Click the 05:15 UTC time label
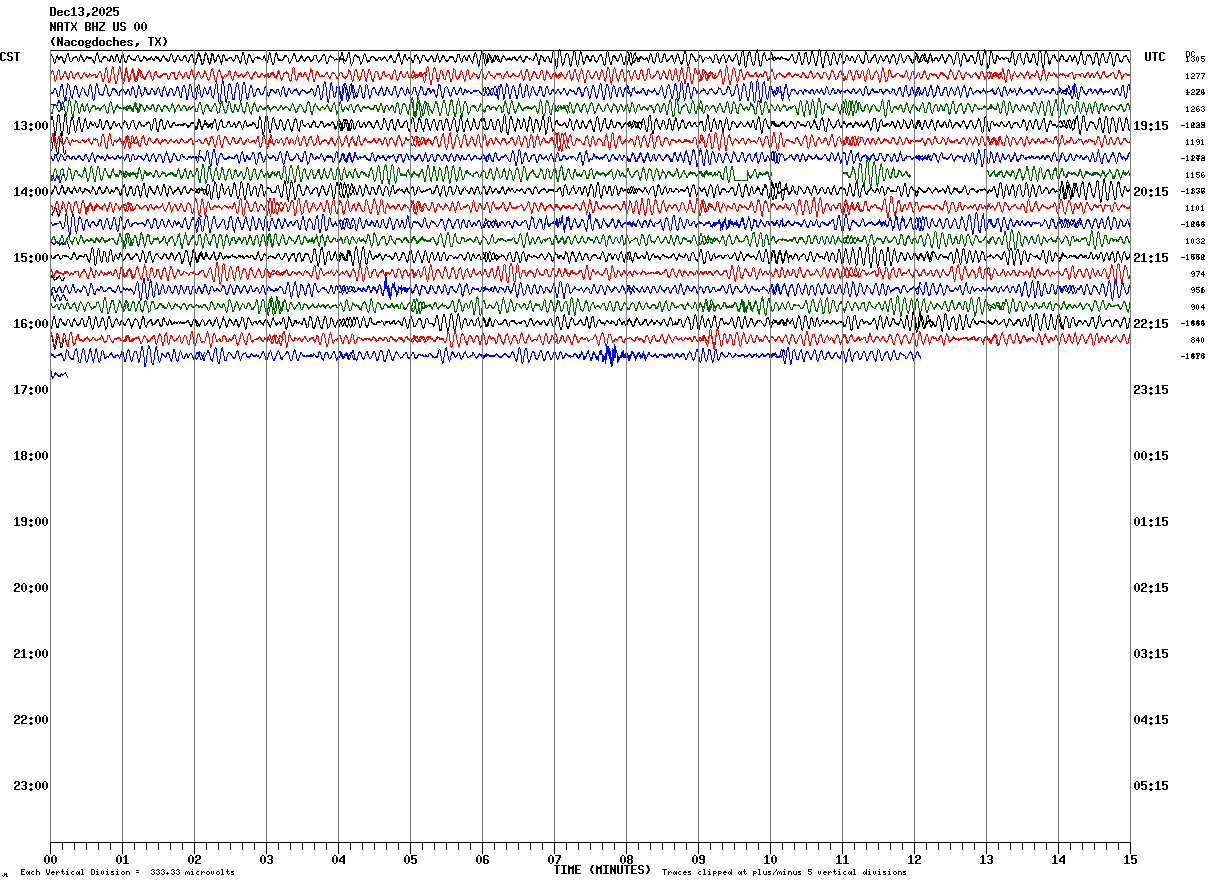Screen dimensions: 1210x886 tap(1151, 786)
